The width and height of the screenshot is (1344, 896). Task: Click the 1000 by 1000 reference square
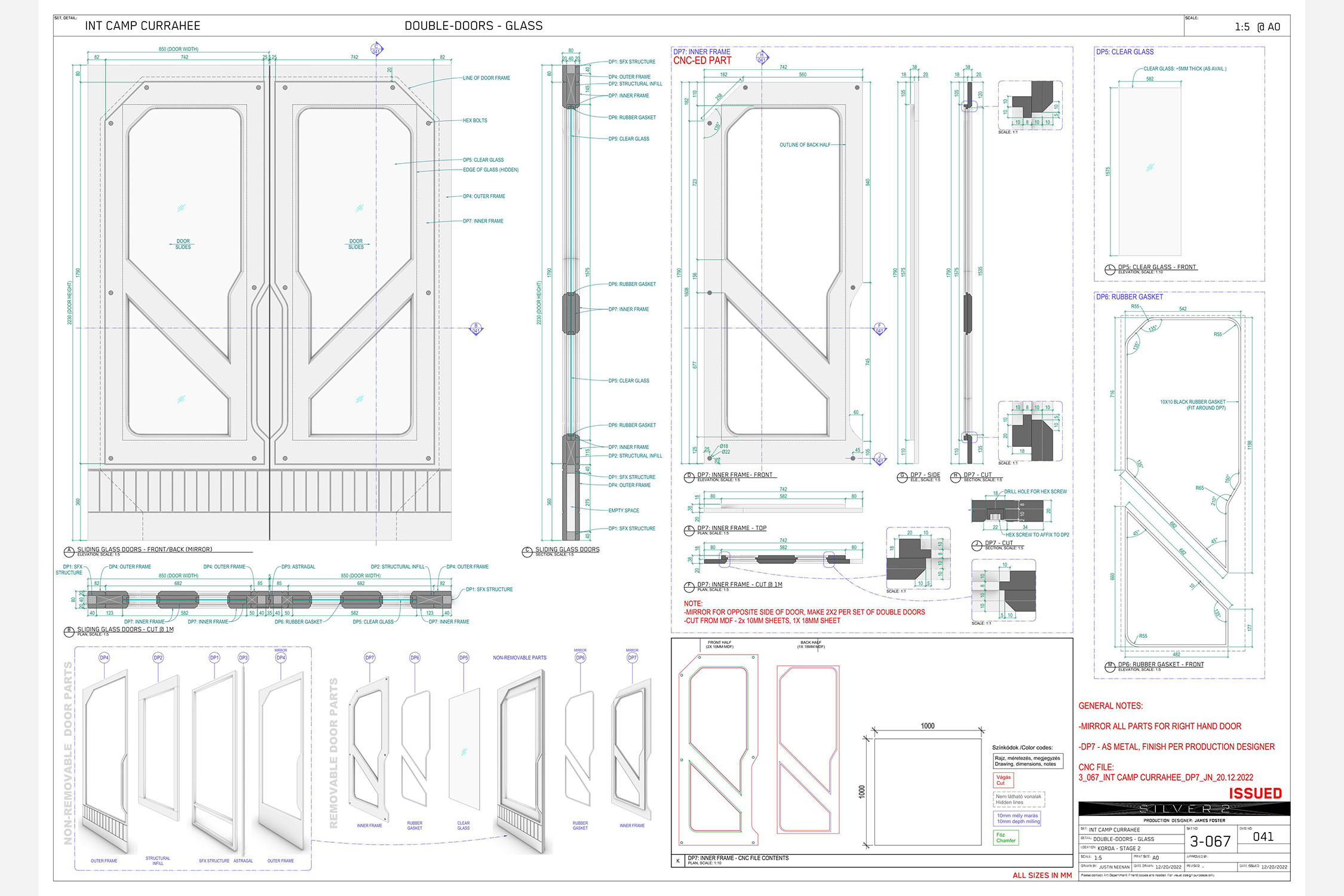(928, 791)
